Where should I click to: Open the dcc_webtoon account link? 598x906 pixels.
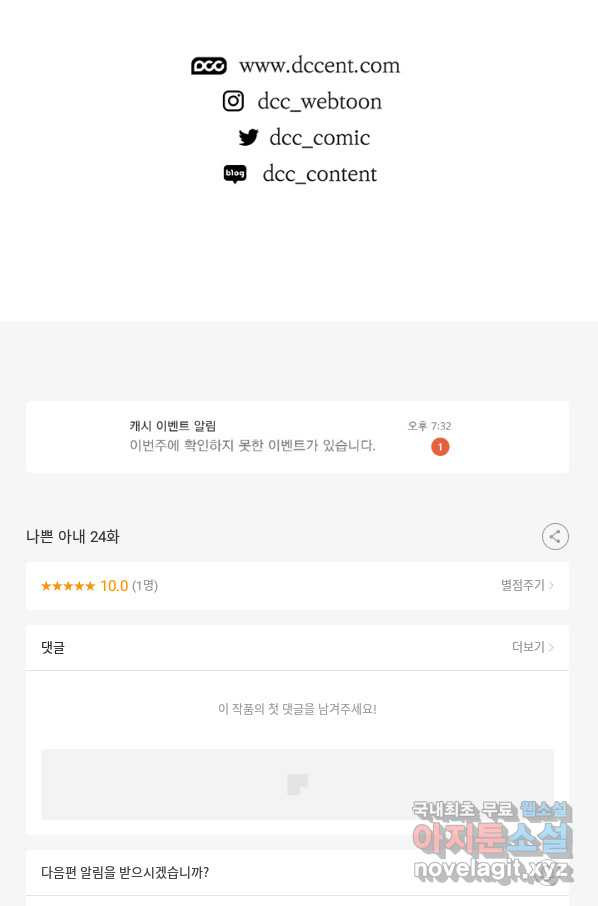pos(320,102)
